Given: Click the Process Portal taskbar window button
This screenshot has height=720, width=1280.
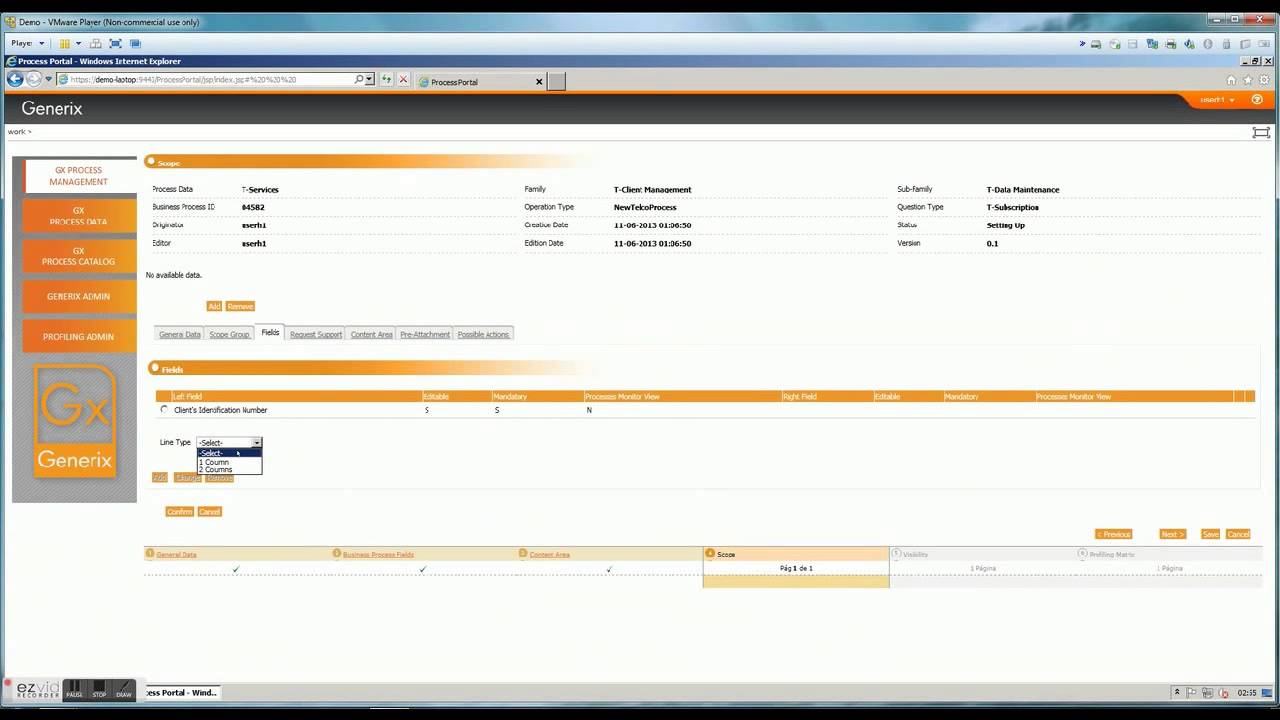Looking at the screenshot, I should point(182,692).
